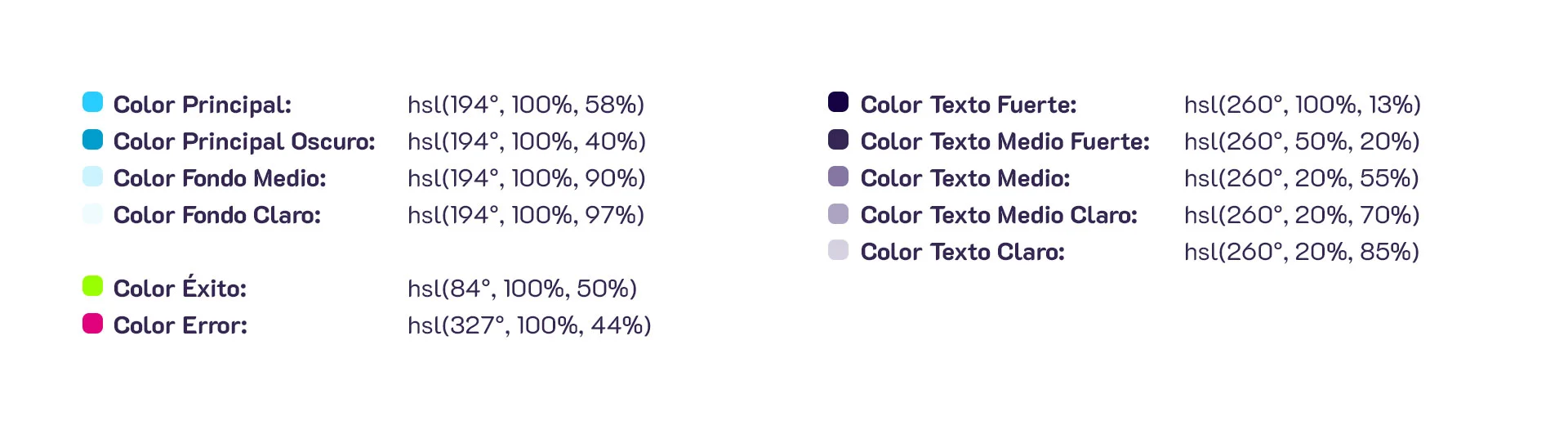Pick the Color Texto Medio swatch

[x=839, y=176]
